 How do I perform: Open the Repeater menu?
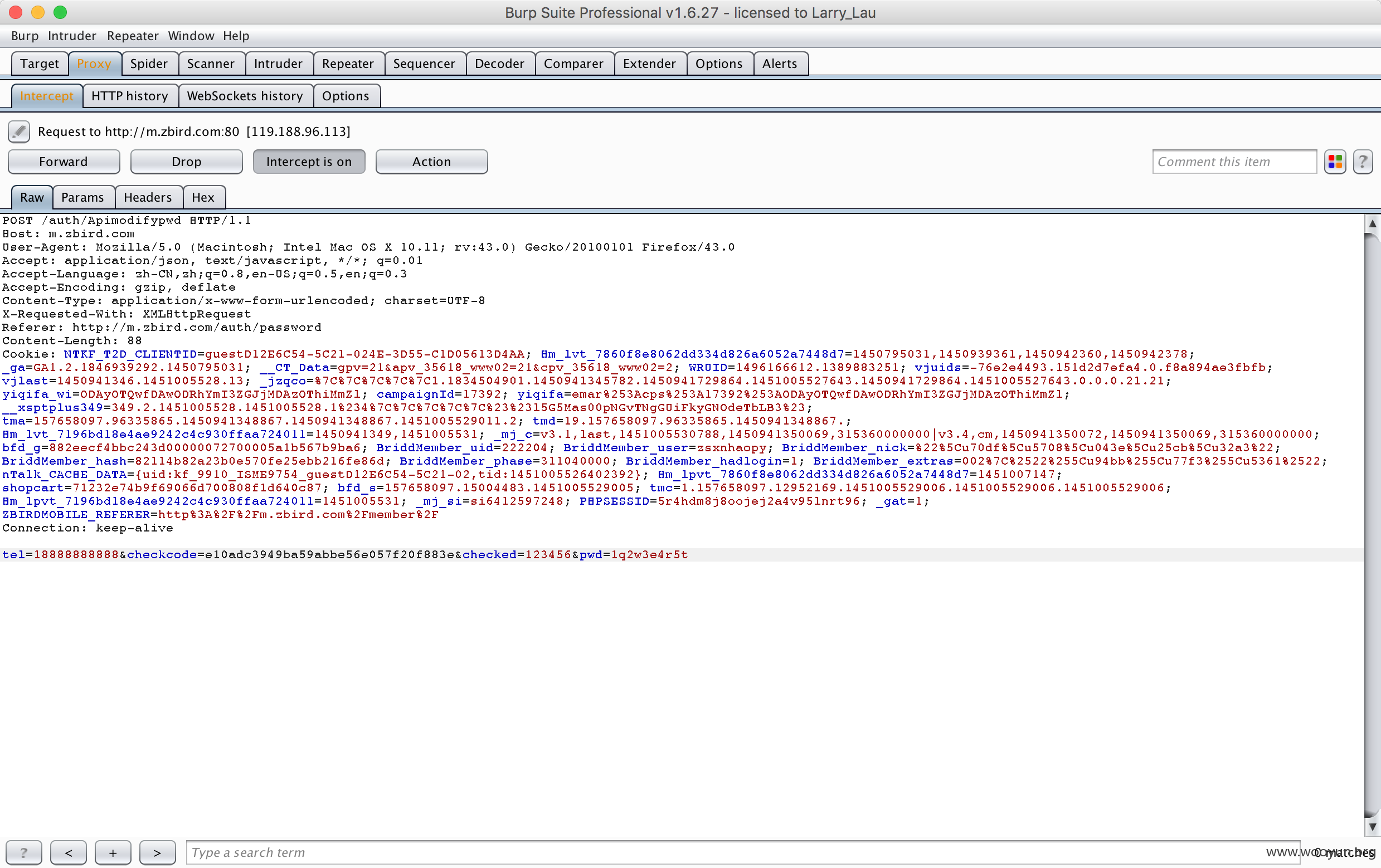tap(133, 36)
